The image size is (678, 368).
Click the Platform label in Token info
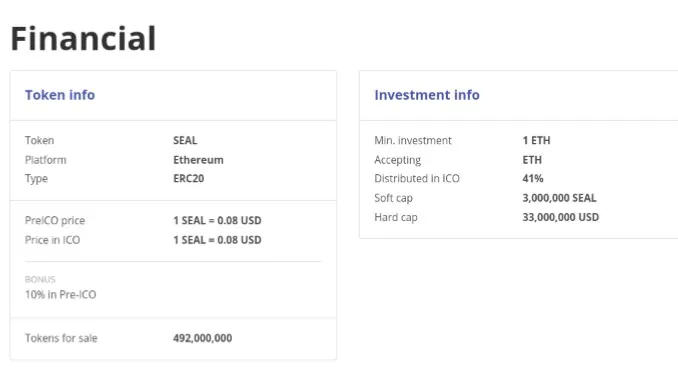(x=46, y=160)
